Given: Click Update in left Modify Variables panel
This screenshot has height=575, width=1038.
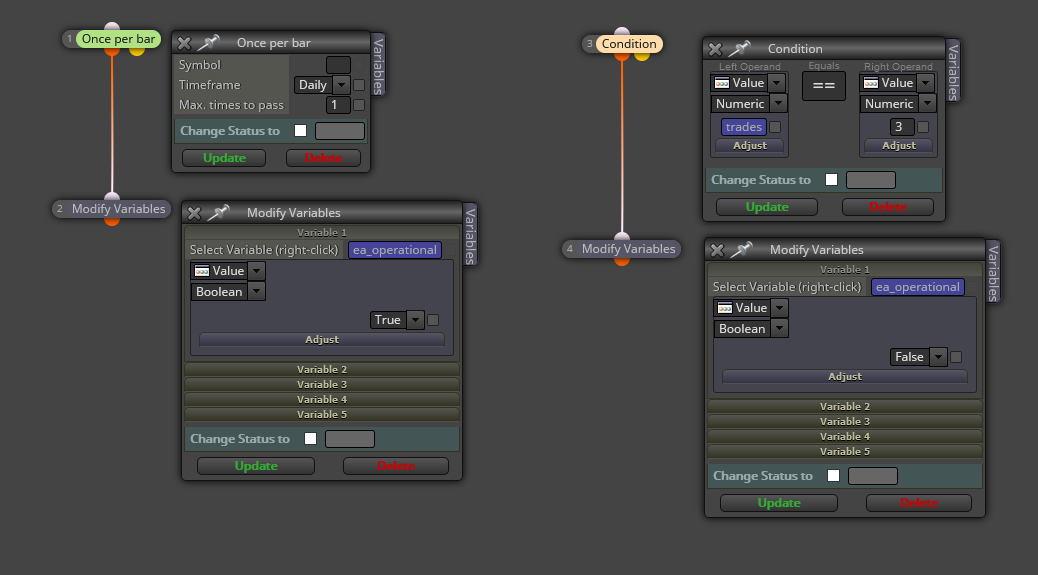Looking at the screenshot, I should (256, 466).
